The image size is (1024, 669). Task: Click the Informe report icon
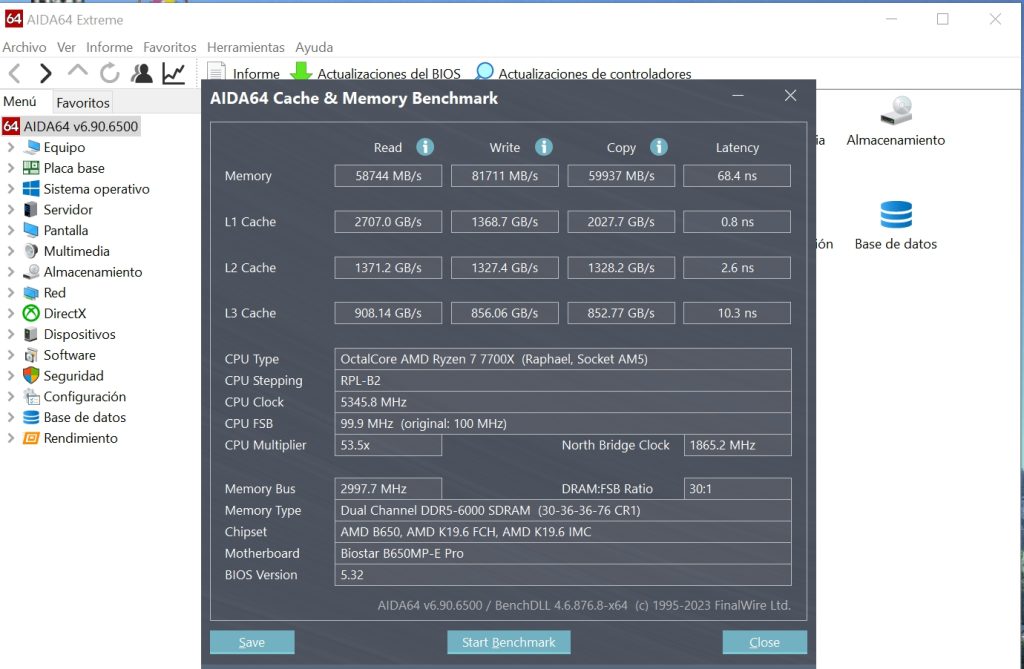pyautogui.click(x=216, y=71)
